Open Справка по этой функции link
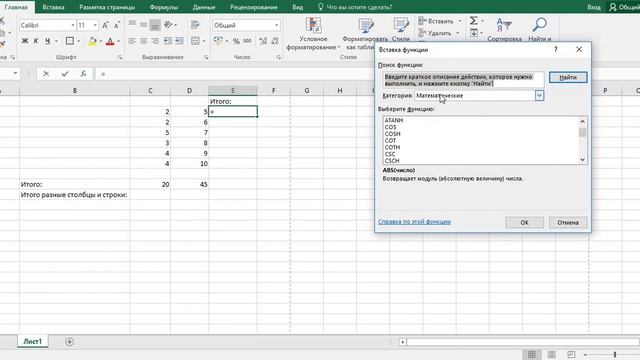The image size is (640, 360). pyautogui.click(x=414, y=222)
